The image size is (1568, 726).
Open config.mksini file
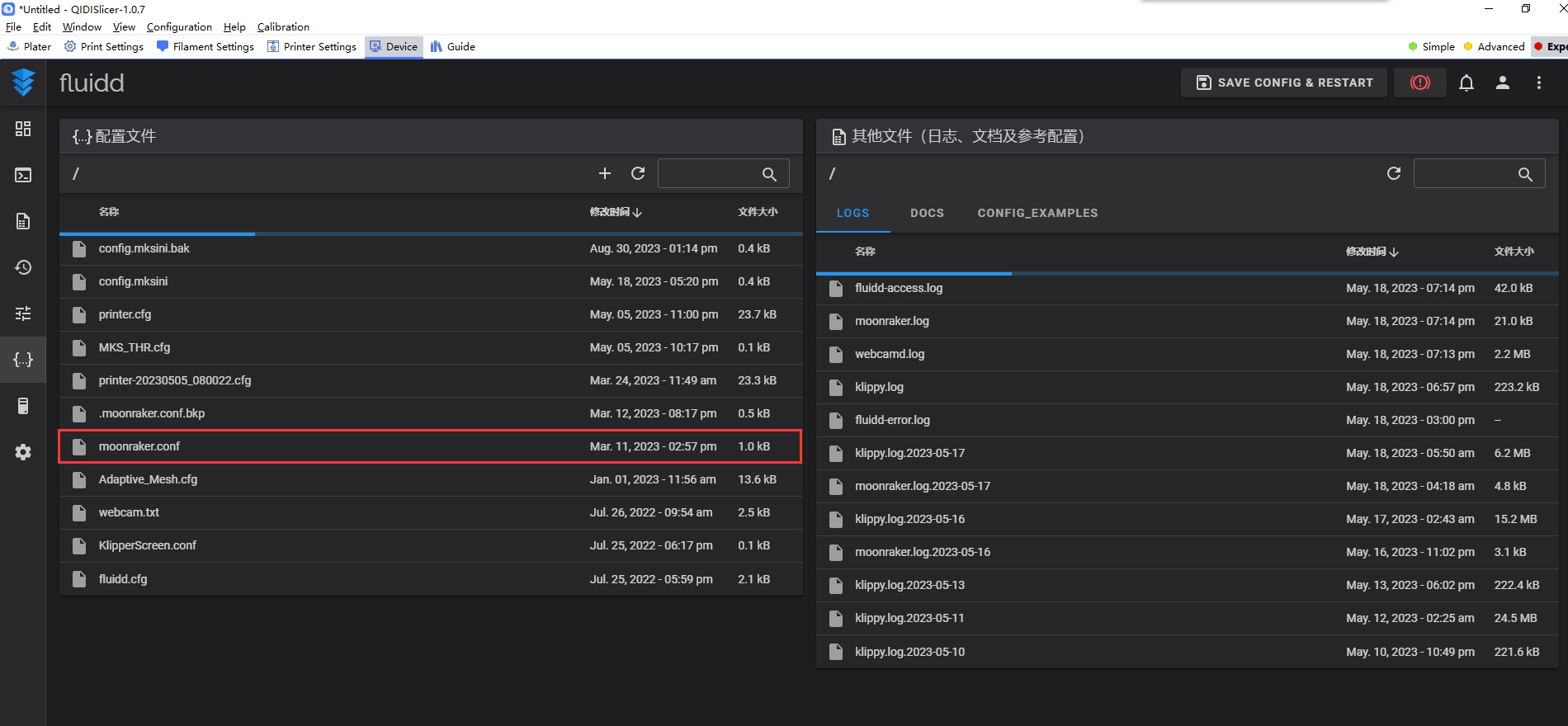[x=431, y=281]
